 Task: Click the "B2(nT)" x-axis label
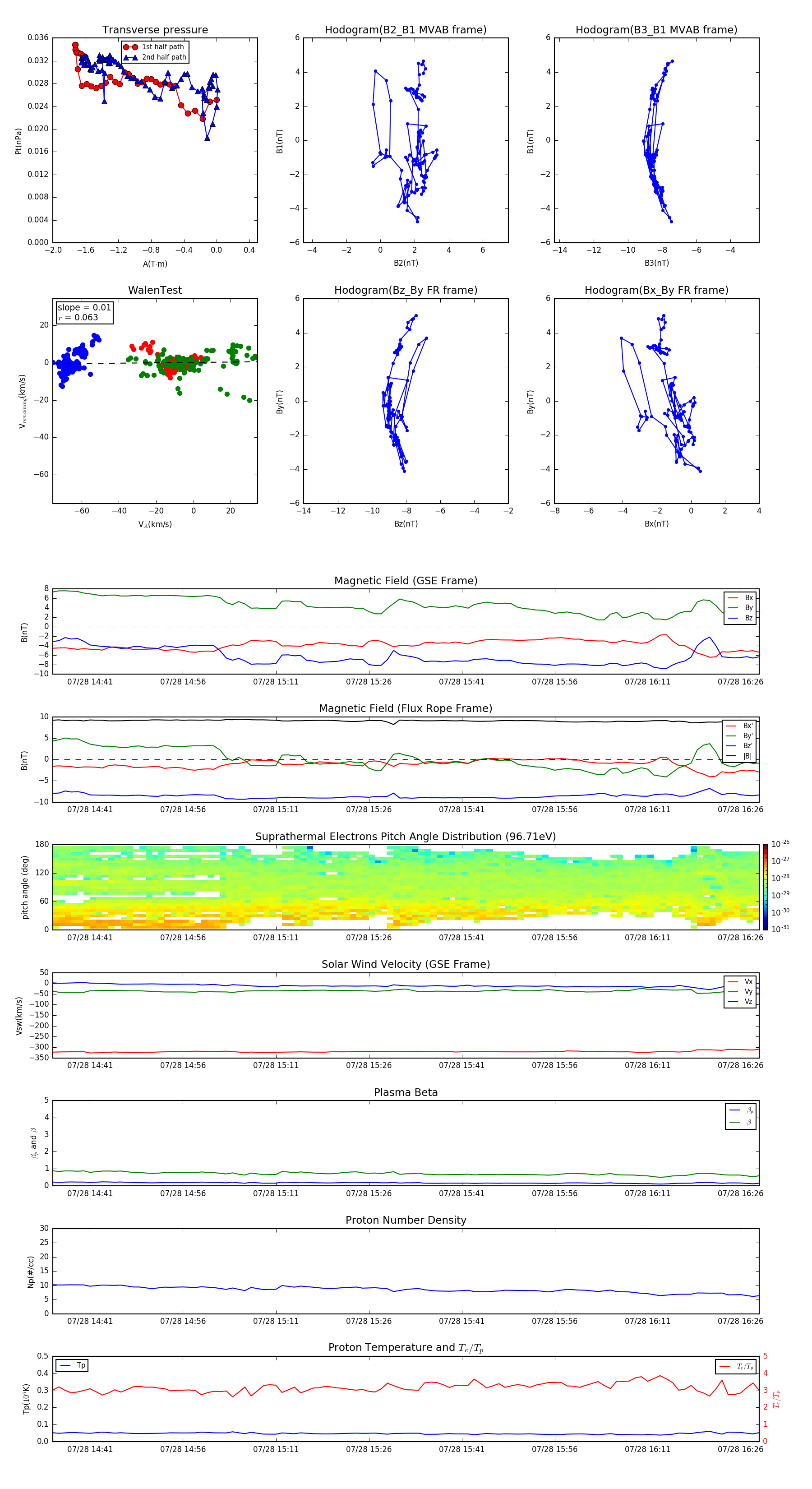406,263
